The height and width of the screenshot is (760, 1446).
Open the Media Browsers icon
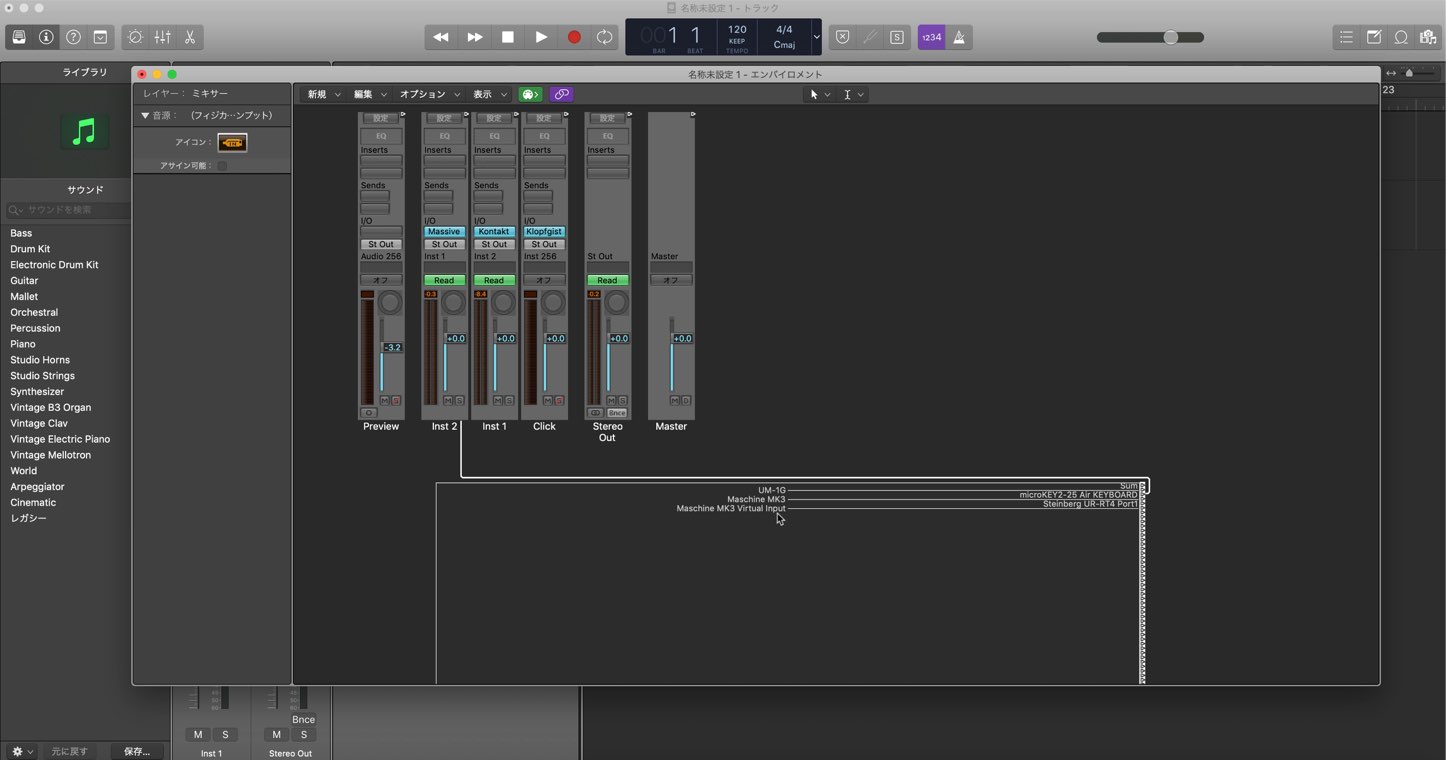click(x=1428, y=37)
